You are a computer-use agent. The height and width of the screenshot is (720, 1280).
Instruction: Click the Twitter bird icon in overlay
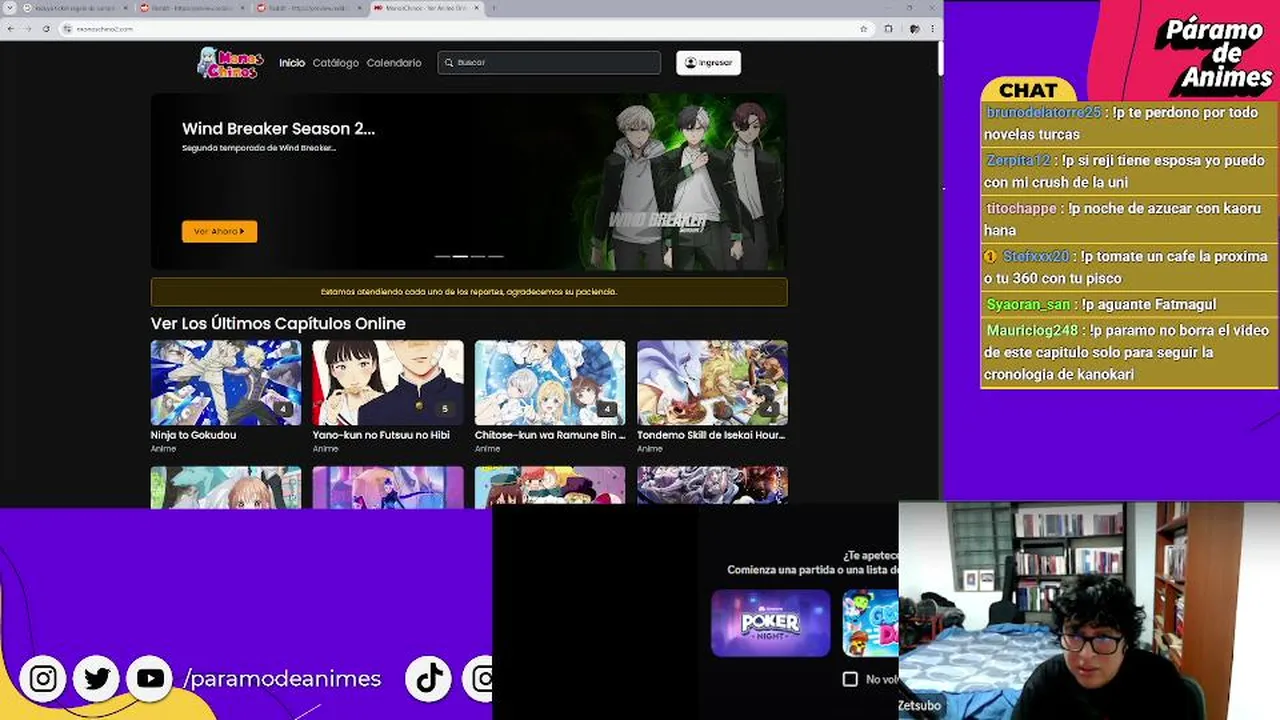tap(97, 679)
